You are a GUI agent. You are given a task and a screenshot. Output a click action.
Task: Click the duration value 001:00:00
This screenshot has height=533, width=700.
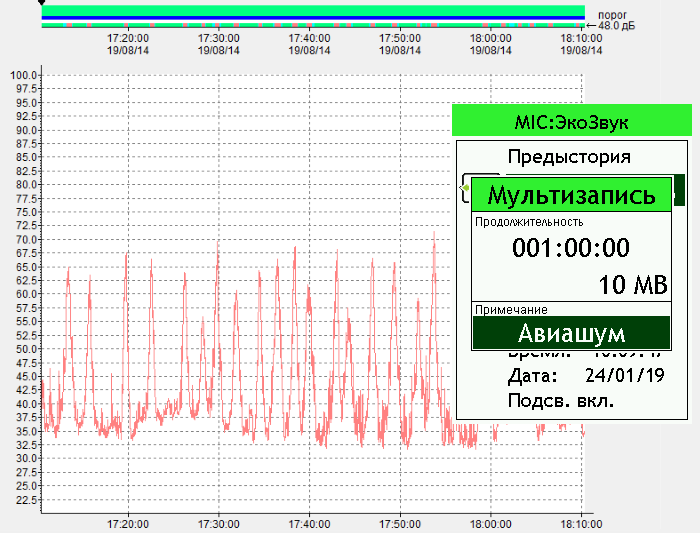tap(571, 248)
